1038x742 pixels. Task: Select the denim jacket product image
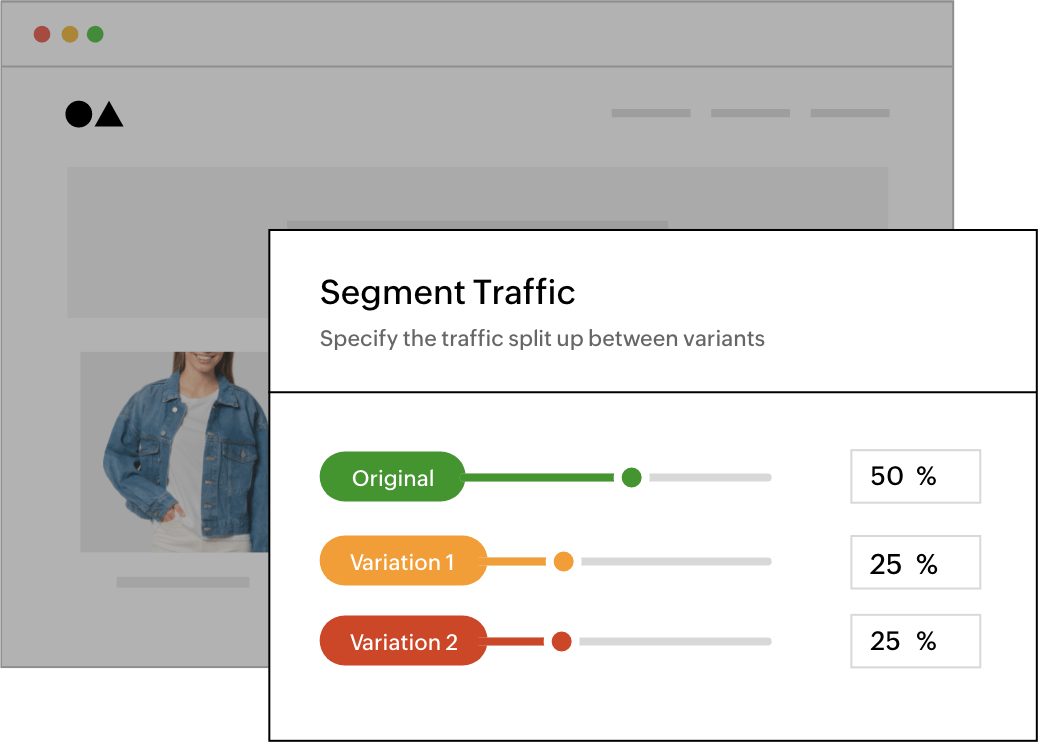175,451
